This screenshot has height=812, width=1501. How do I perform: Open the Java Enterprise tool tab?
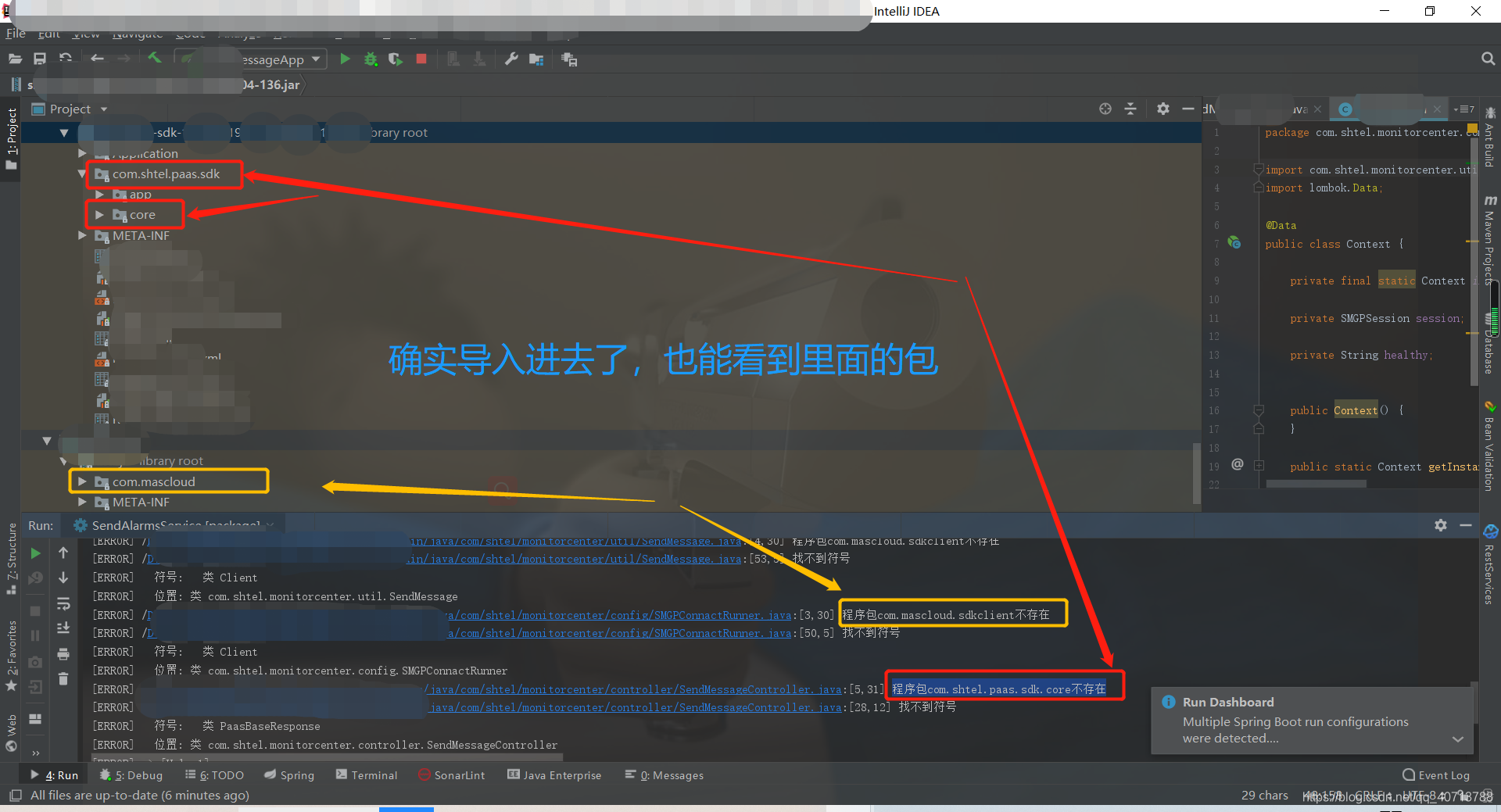(554, 775)
